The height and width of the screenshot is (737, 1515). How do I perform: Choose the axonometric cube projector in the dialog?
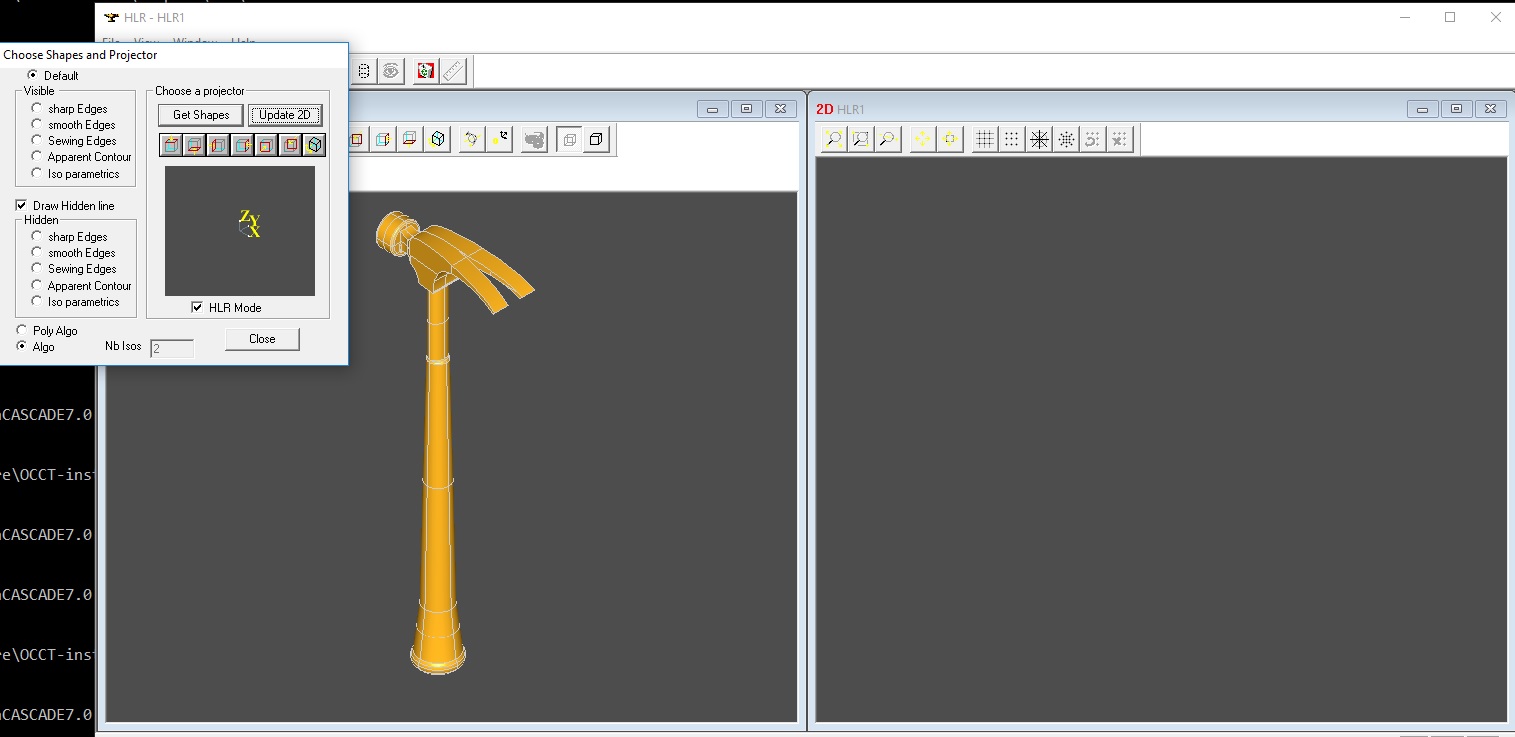pyautogui.click(x=315, y=146)
